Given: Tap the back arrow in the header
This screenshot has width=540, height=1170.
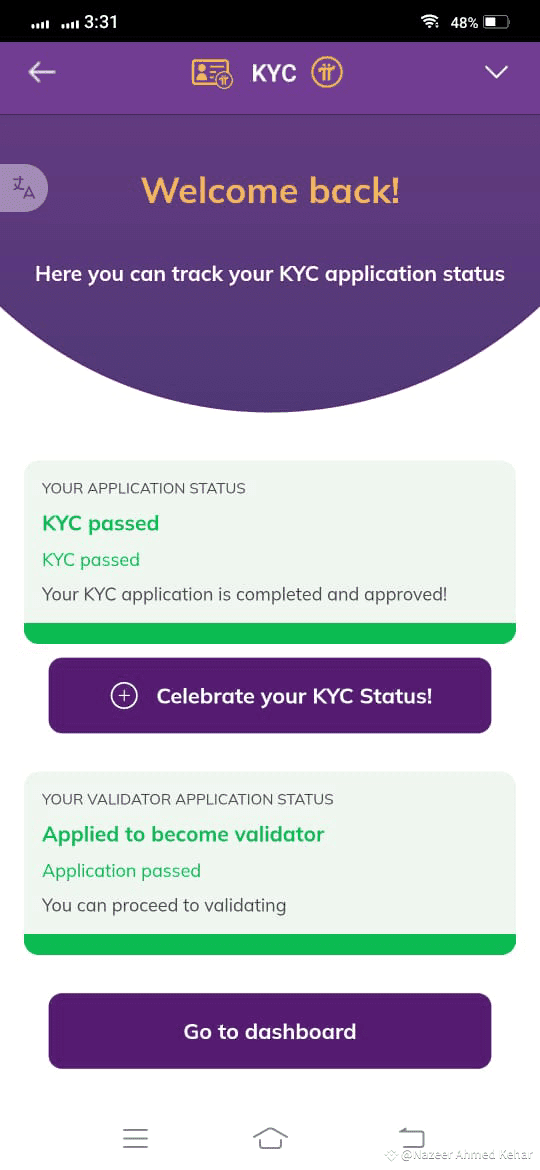Looking at the screenshot, I should [x=42, y=72].
